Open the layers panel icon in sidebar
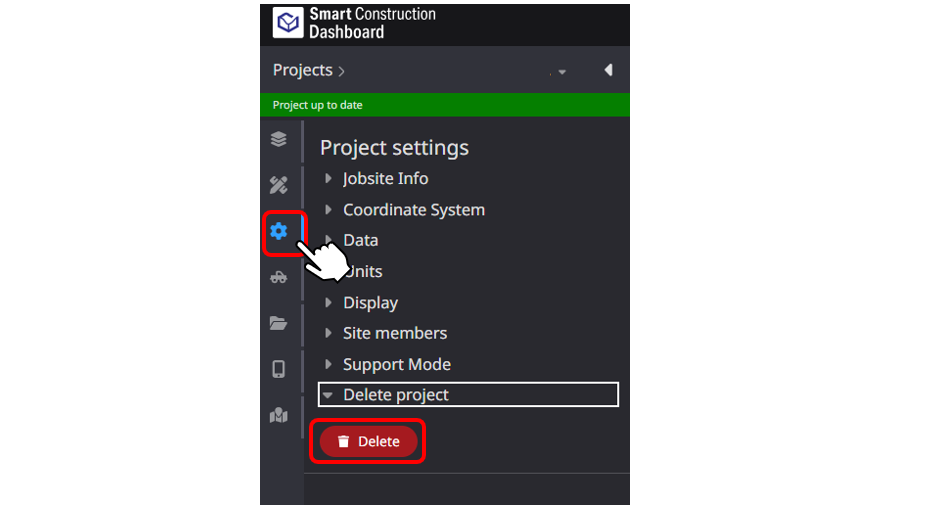Image resolution: width=941 pixels, height=509 pixels. 278,139
